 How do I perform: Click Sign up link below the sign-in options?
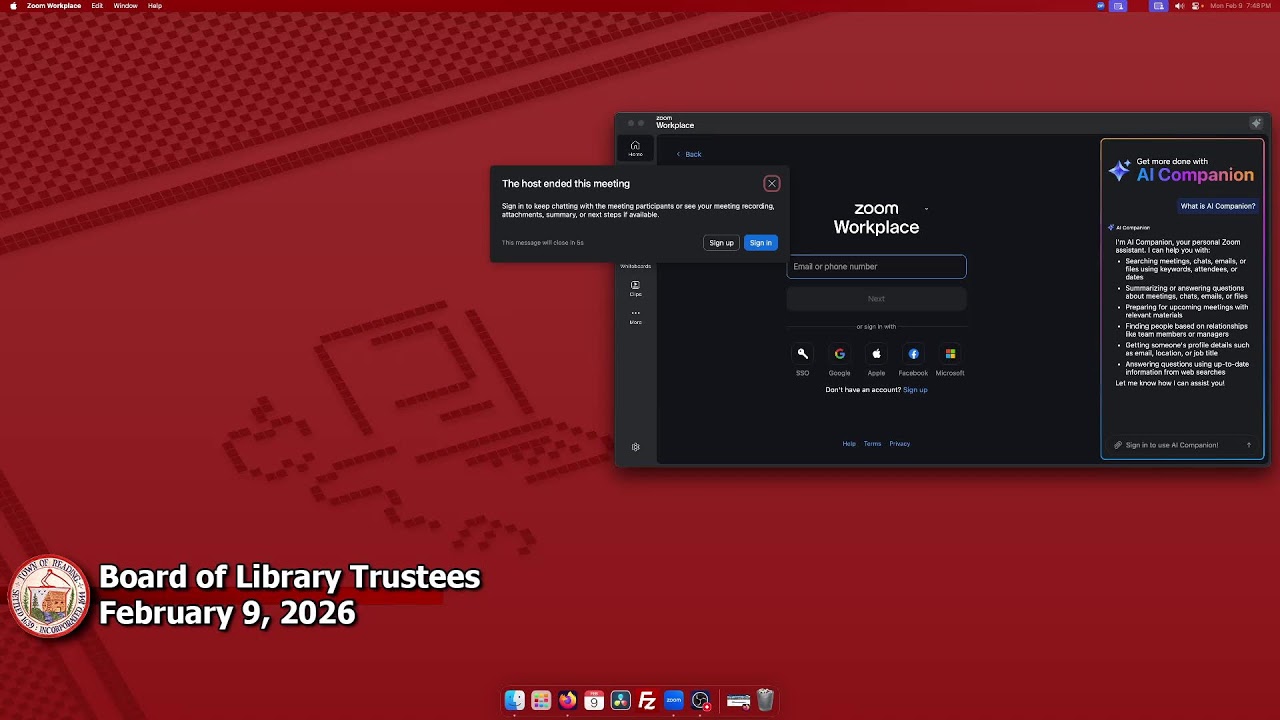click(915, 390)
